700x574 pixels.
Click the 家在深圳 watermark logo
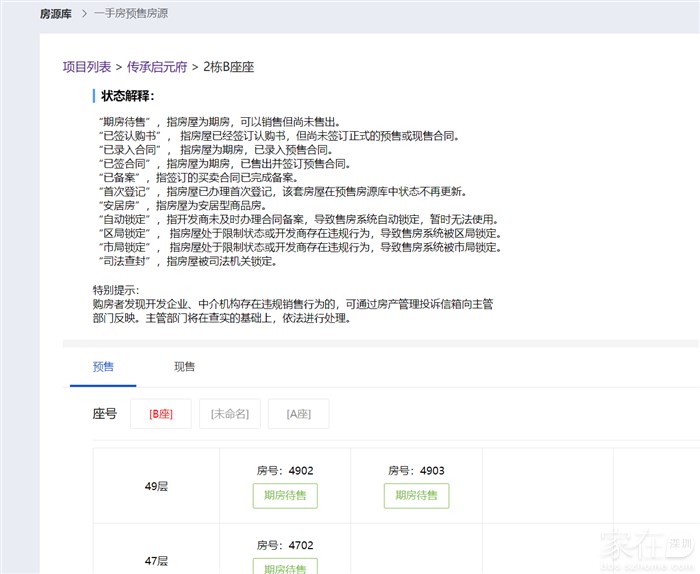(645, 546)
